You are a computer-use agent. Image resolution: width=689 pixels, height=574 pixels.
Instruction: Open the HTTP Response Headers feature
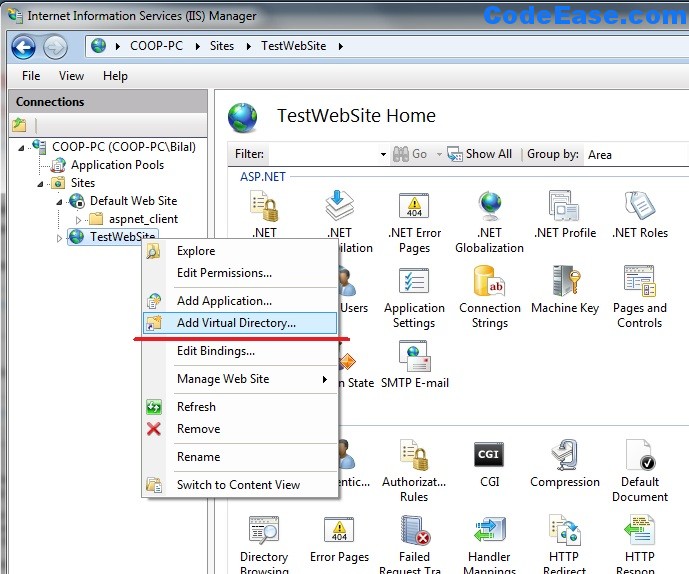(640, 544)
